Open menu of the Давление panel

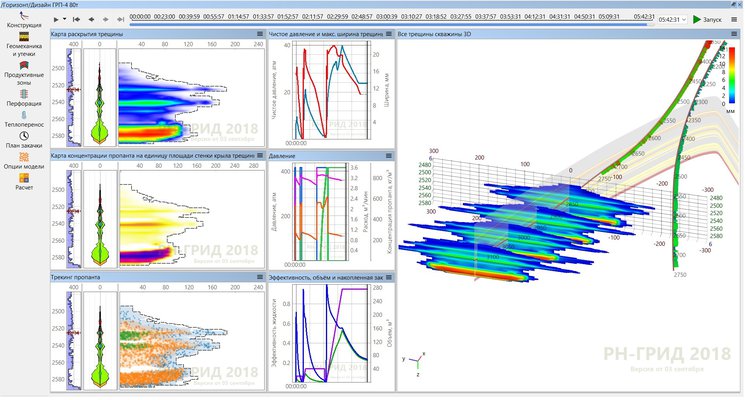pyautogui.click(x=389, y=156)
